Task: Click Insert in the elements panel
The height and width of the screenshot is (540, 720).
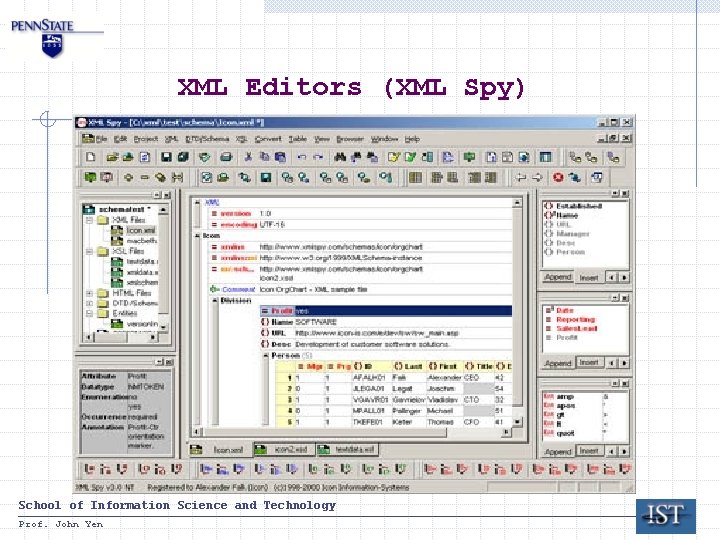Action: coord(589,277)
